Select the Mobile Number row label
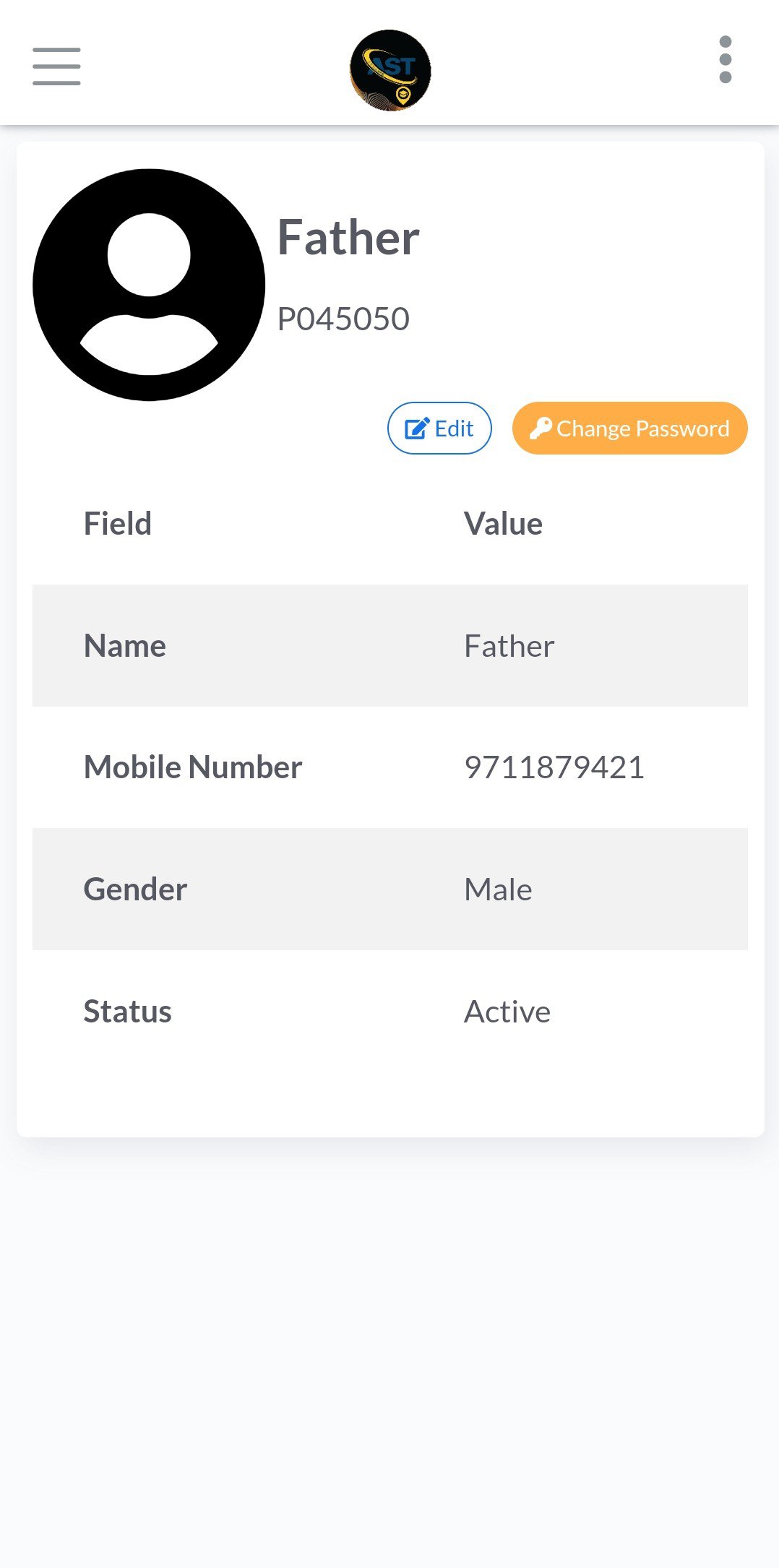Viewport: 779px width, 1568px height. pyautogui.click(x=193, y=767)
